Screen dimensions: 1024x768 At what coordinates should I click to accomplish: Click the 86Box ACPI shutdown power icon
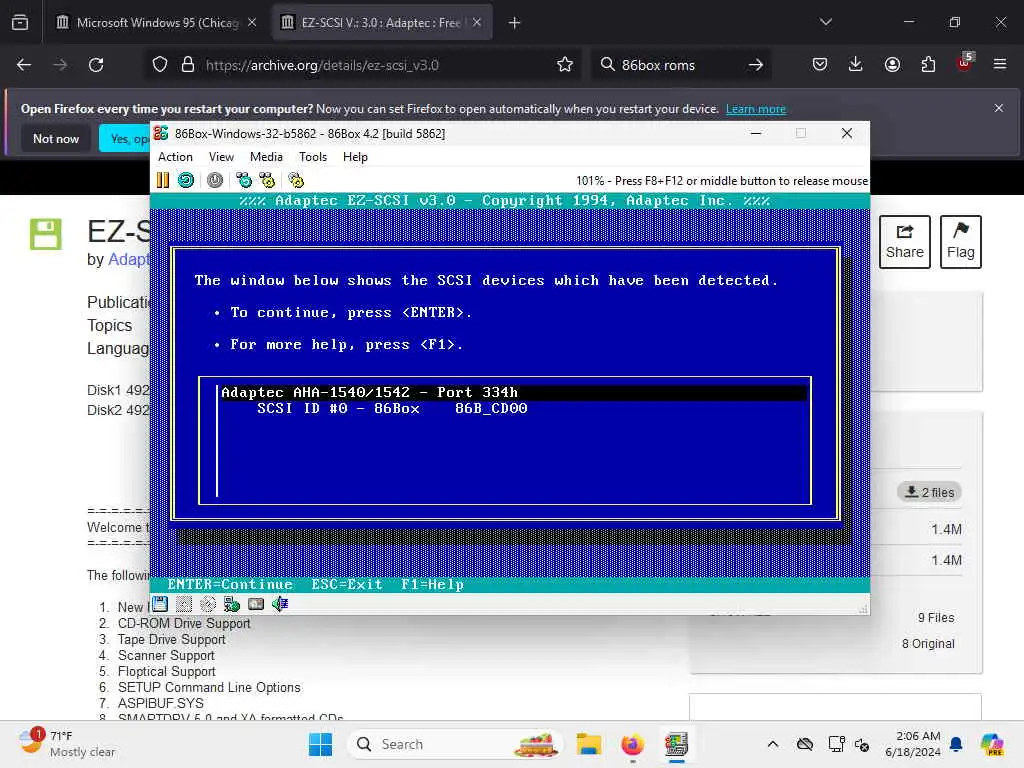pyautogui.click(x=215, y=180)
